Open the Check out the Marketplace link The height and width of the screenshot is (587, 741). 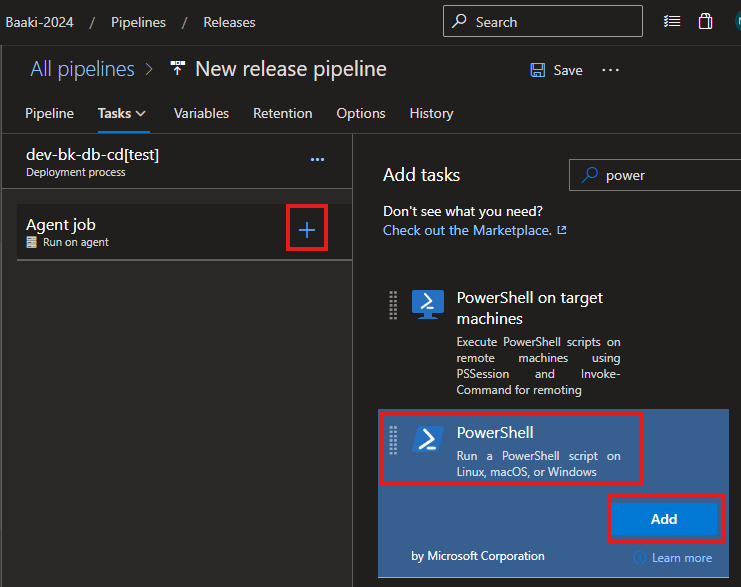click(x=467, y=230)
